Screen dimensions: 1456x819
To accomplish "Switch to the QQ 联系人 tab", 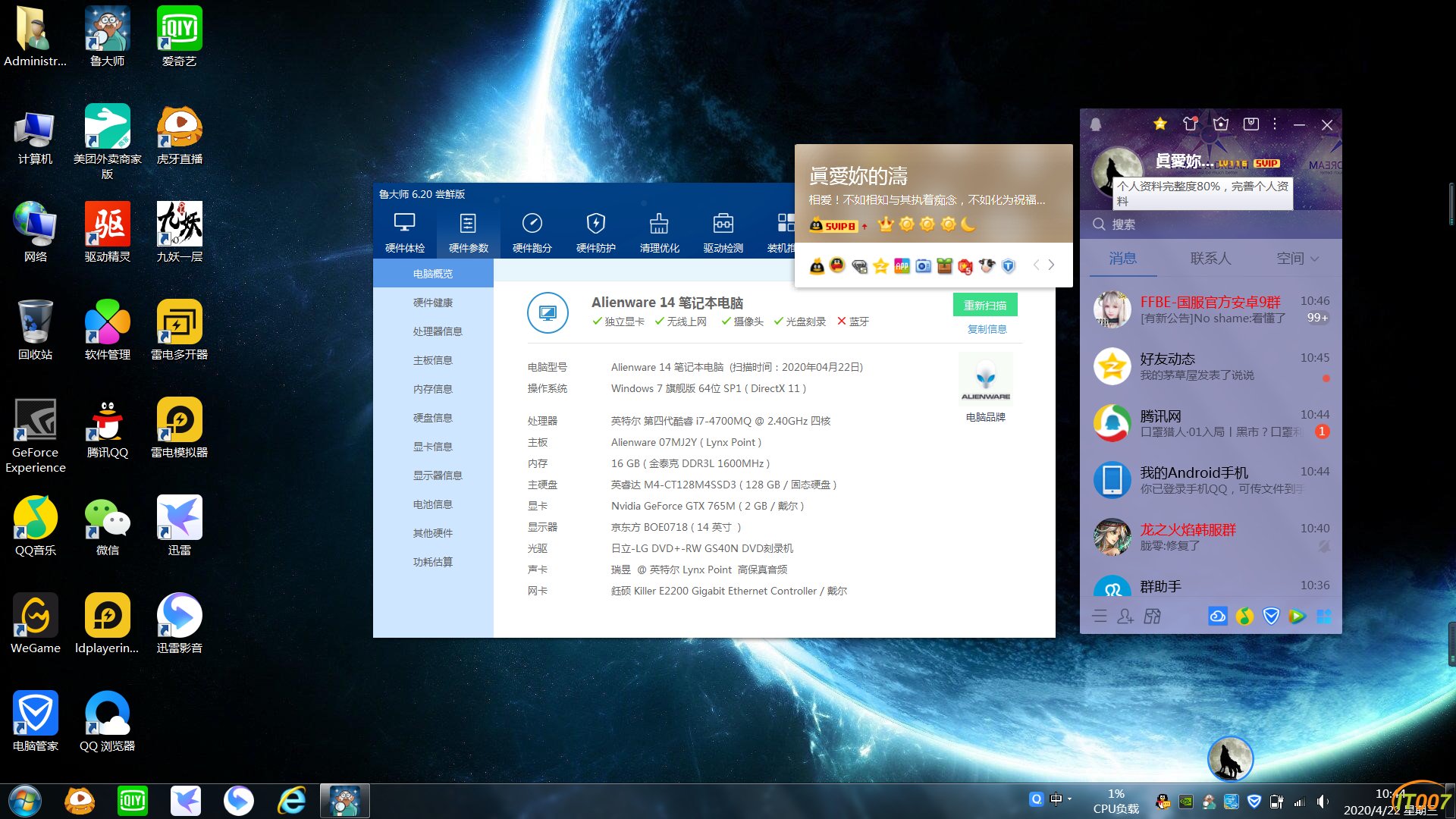I will (1210, 259).
